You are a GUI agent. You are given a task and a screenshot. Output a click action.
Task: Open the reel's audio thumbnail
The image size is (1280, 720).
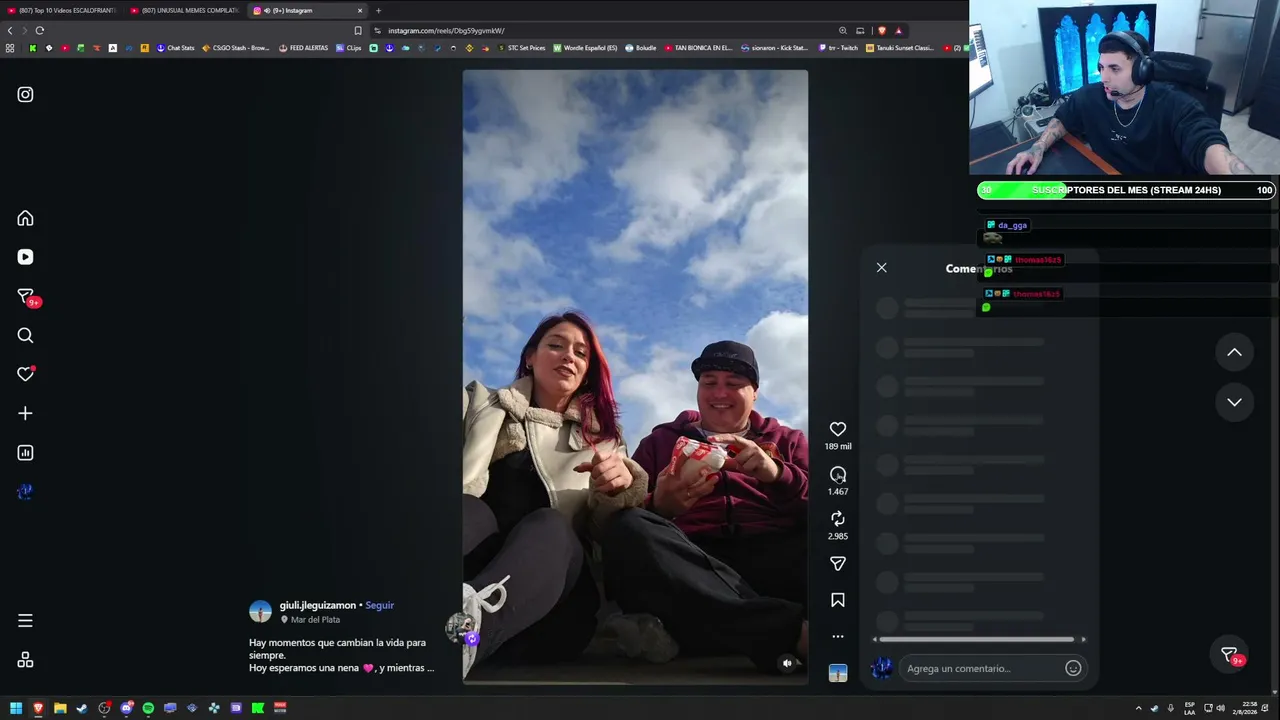pyautogui.click(x=838, y=673)
